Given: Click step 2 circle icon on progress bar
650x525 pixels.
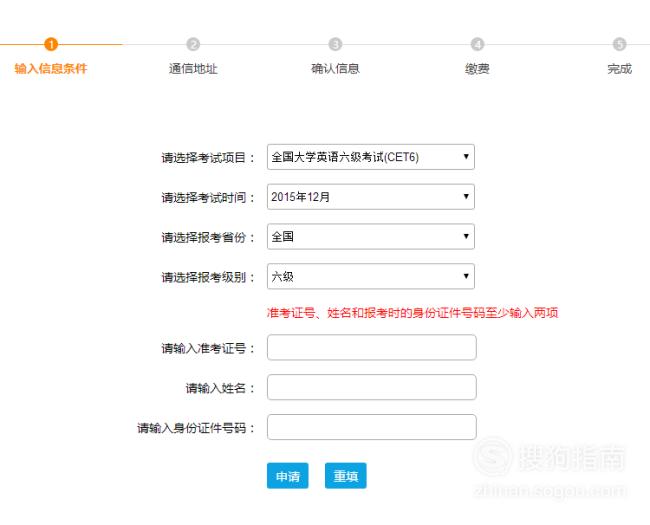Looking at the screenshot, I should pyautogui.click(x=193, y=44).
